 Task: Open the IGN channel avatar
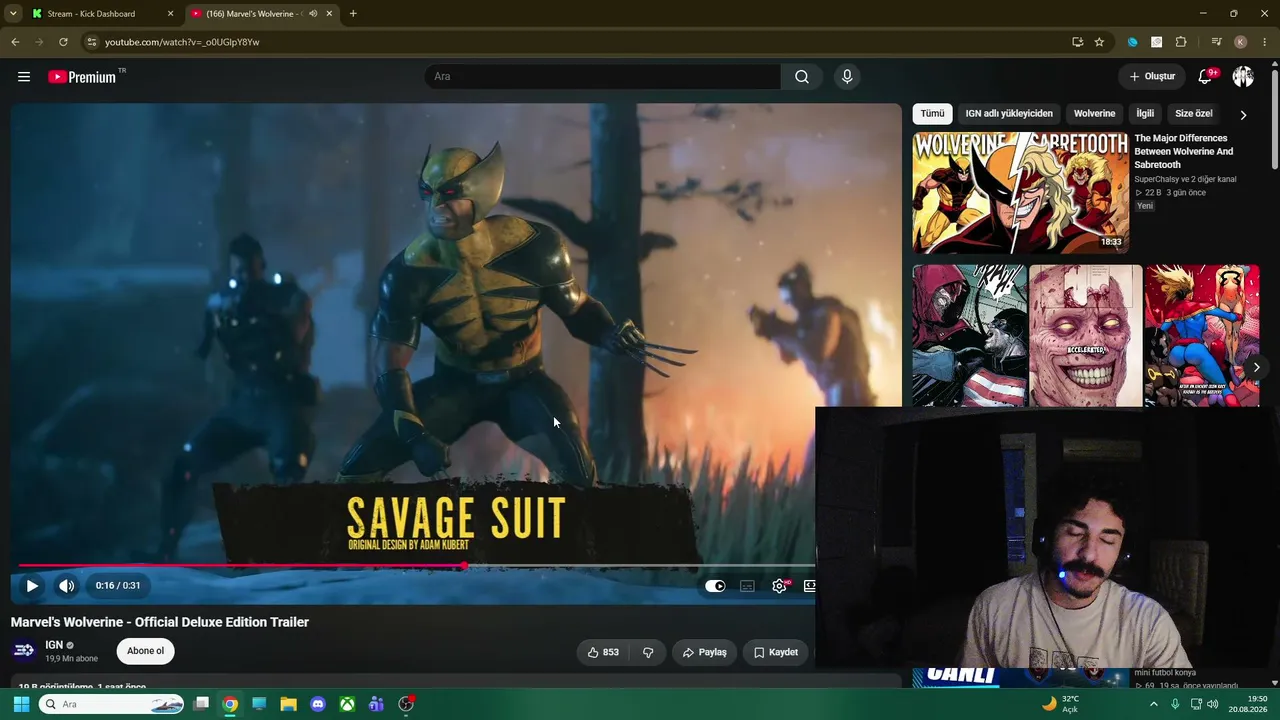point(24,651)
